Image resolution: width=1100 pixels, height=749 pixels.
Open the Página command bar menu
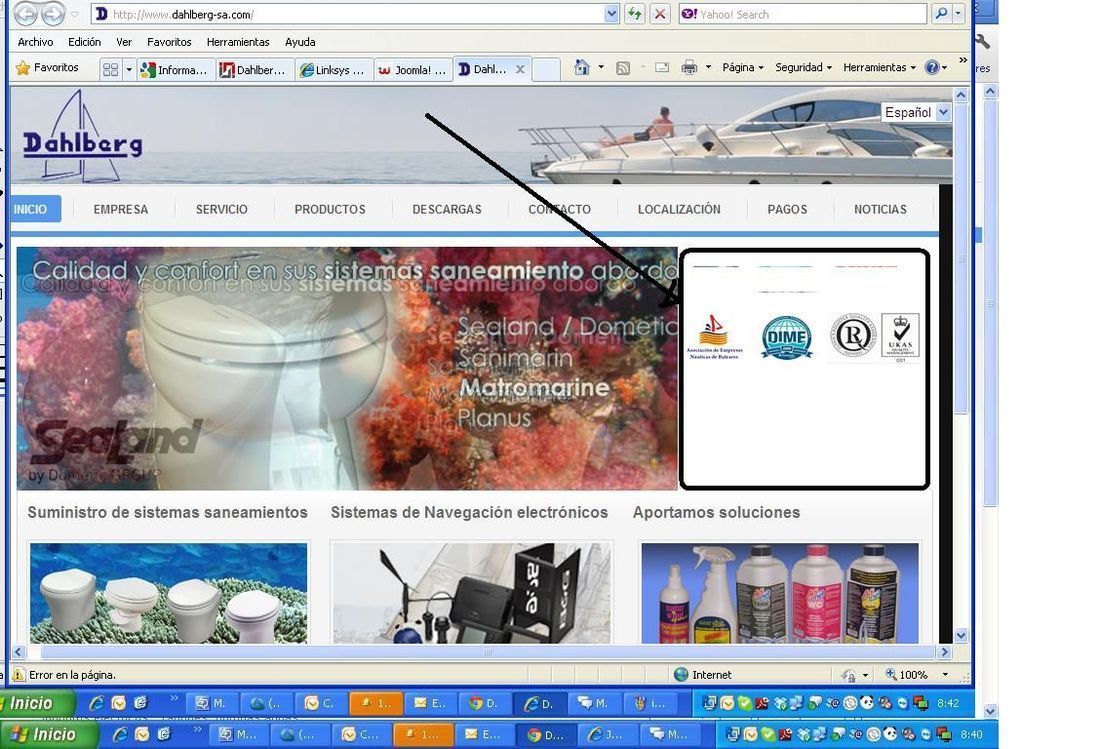[x=743, y=67]
